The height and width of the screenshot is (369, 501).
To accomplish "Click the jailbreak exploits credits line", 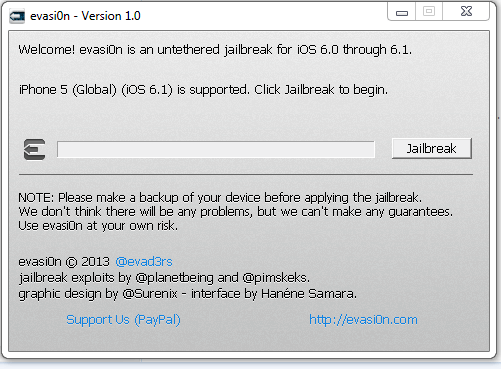I will point(164,278).
